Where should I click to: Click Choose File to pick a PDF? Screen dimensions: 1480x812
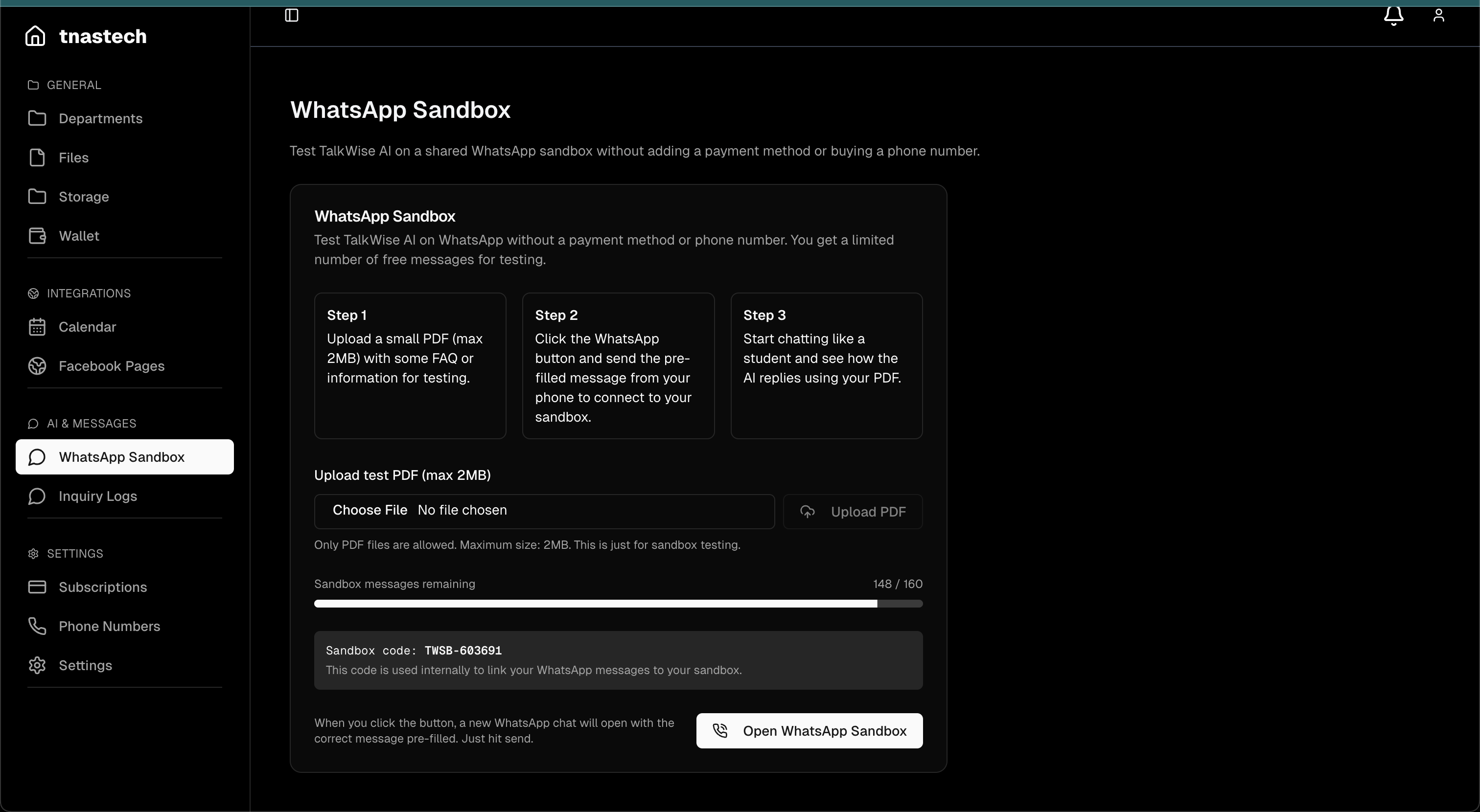[x=370, y=510]
